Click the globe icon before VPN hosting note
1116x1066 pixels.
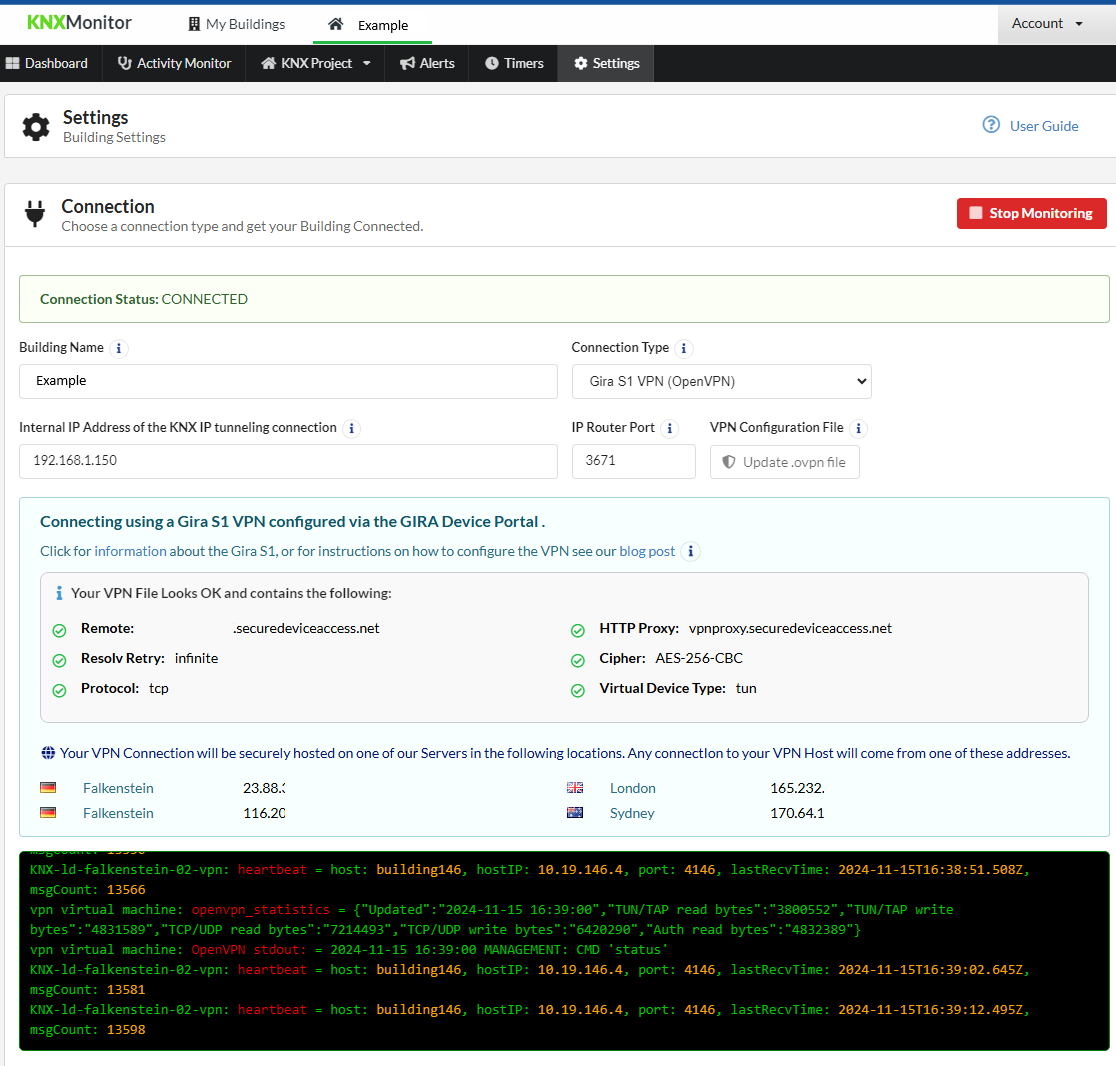(x=48, y=753)
